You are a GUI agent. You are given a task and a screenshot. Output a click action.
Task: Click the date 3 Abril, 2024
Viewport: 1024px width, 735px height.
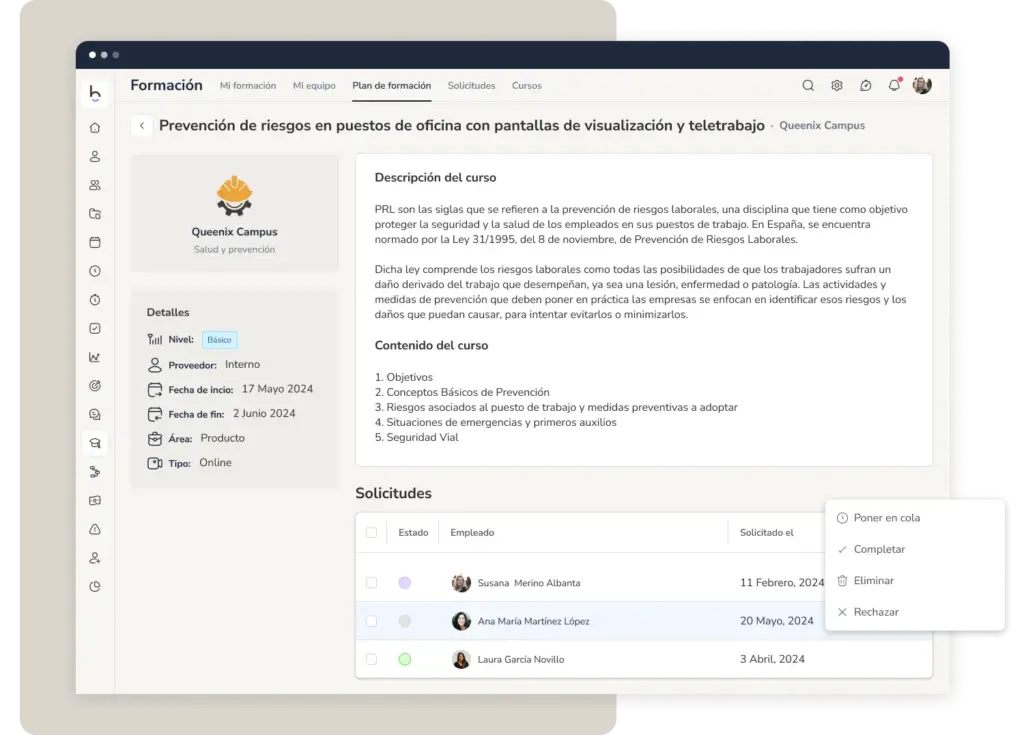[x=772, y=659]
